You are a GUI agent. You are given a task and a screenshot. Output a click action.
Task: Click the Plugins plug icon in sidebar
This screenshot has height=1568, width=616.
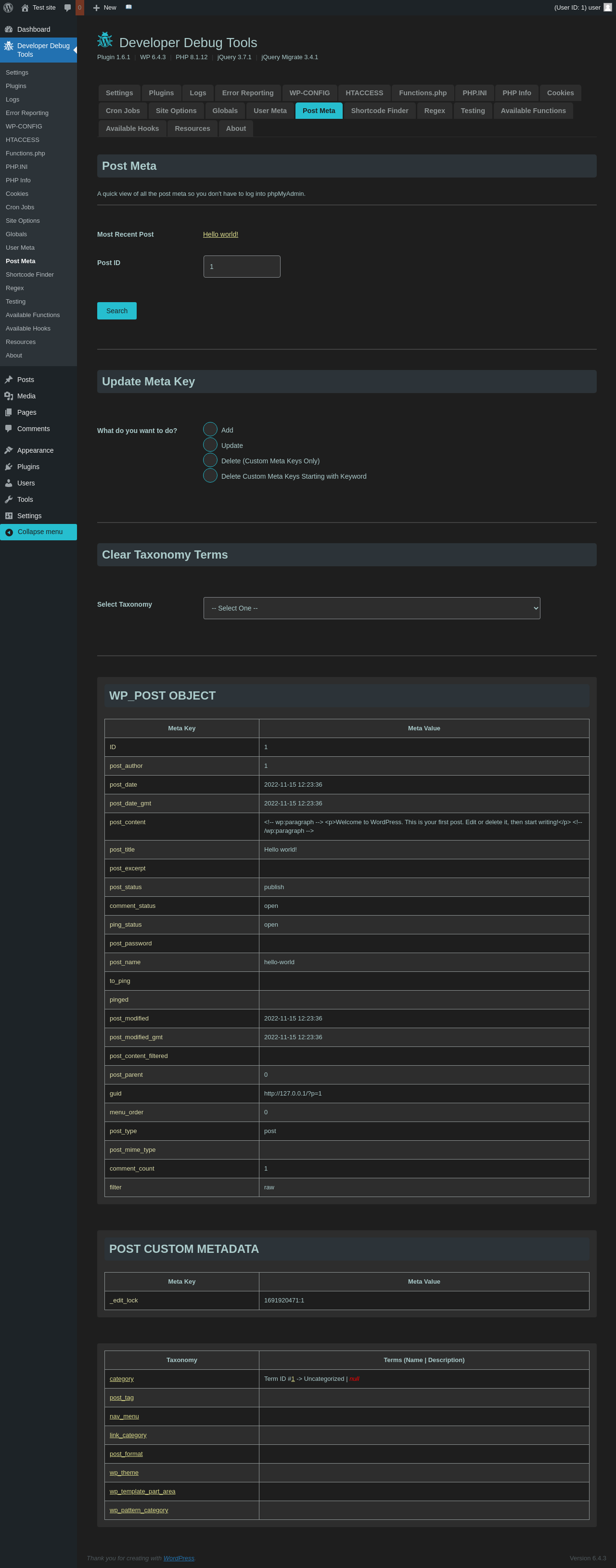point(9,467)
